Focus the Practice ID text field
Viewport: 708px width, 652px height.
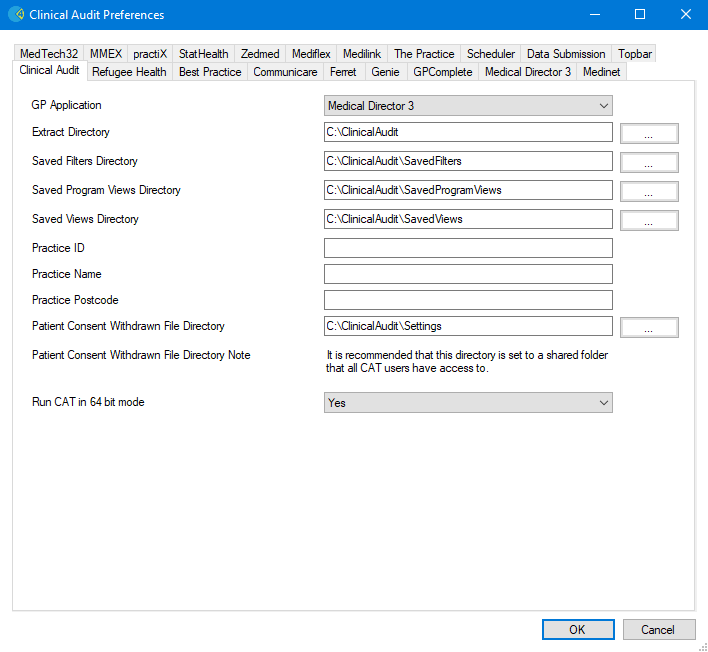(468, 248)
